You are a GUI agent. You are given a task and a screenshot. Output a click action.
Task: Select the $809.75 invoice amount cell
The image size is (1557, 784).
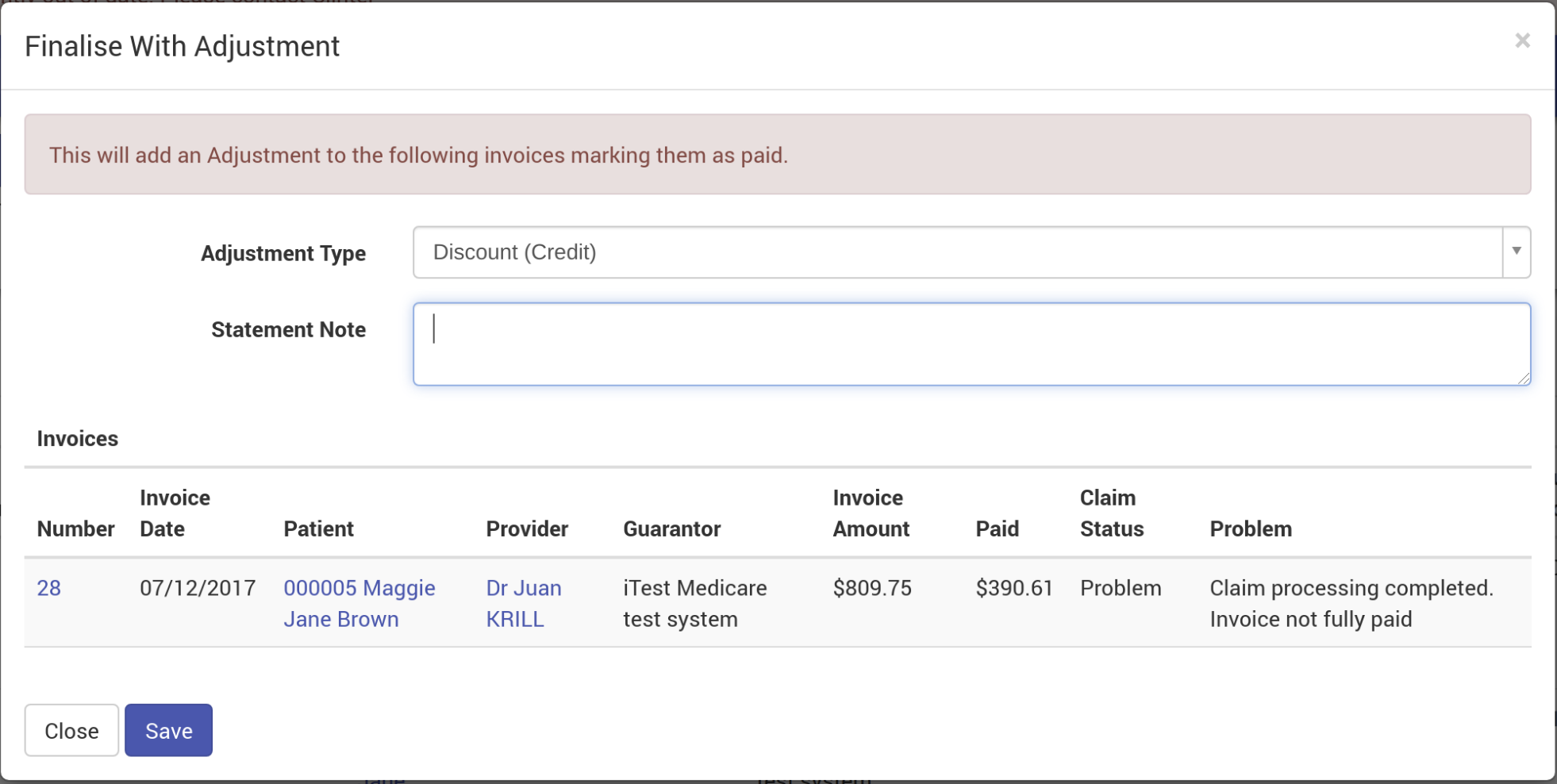(x=871, y=588)
